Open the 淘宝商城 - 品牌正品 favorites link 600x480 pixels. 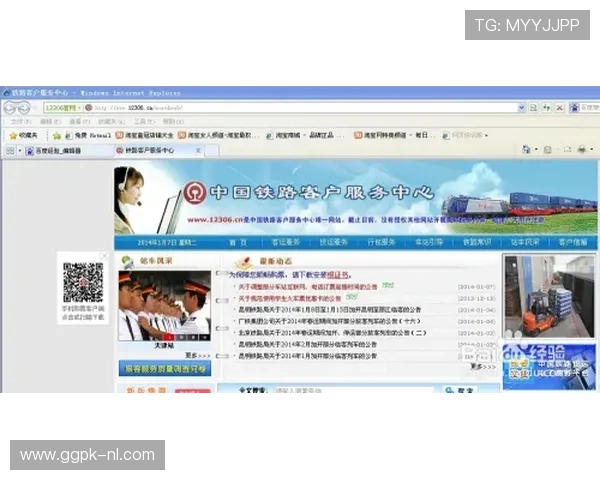[305, 136]
